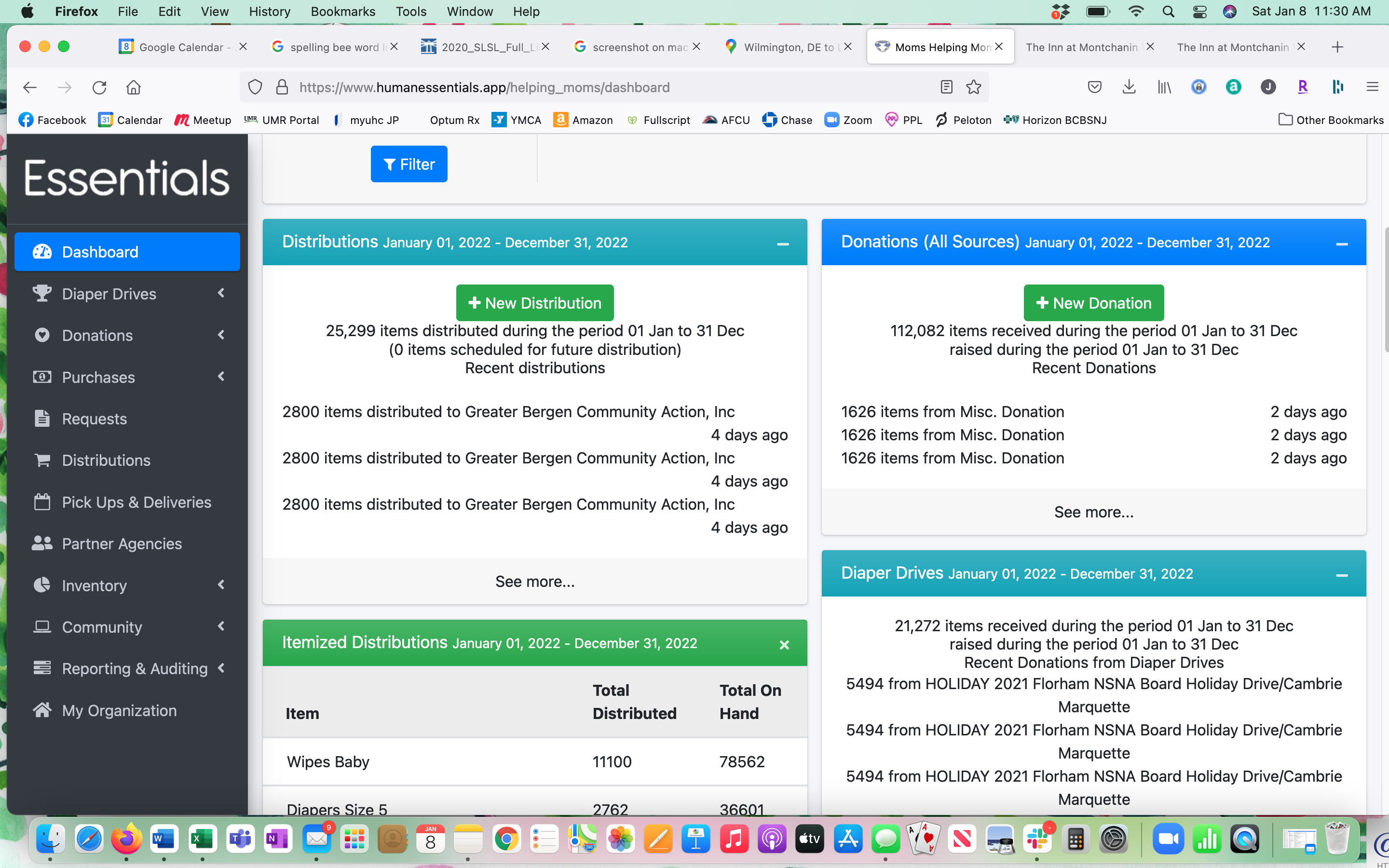This screenshot has width=1389, height=868.
Task: Collapse the Donations (All Sources) panel
Action: click(x=1341, y=244)
